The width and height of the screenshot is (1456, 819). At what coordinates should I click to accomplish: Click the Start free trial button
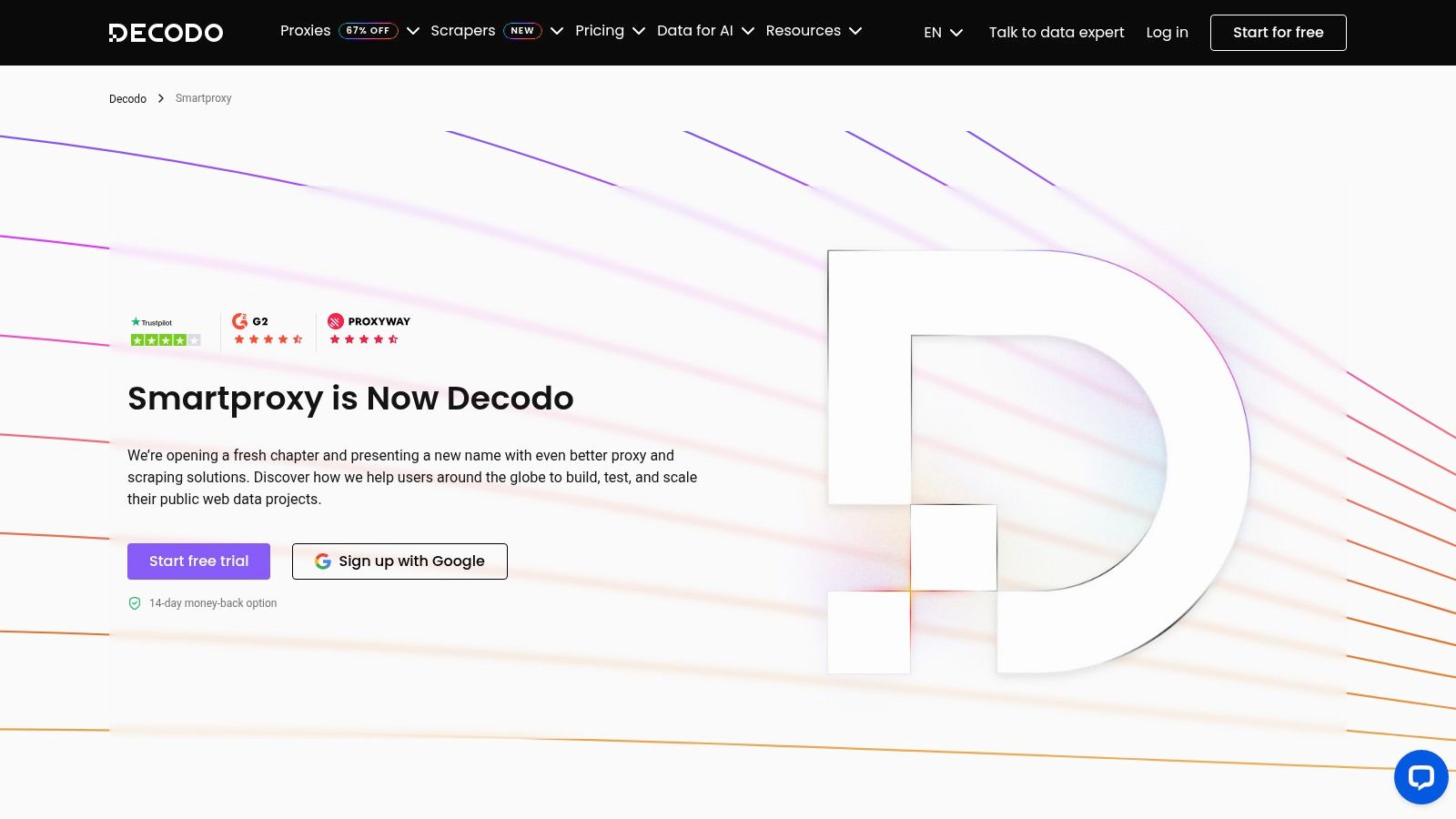coord(198,561)
